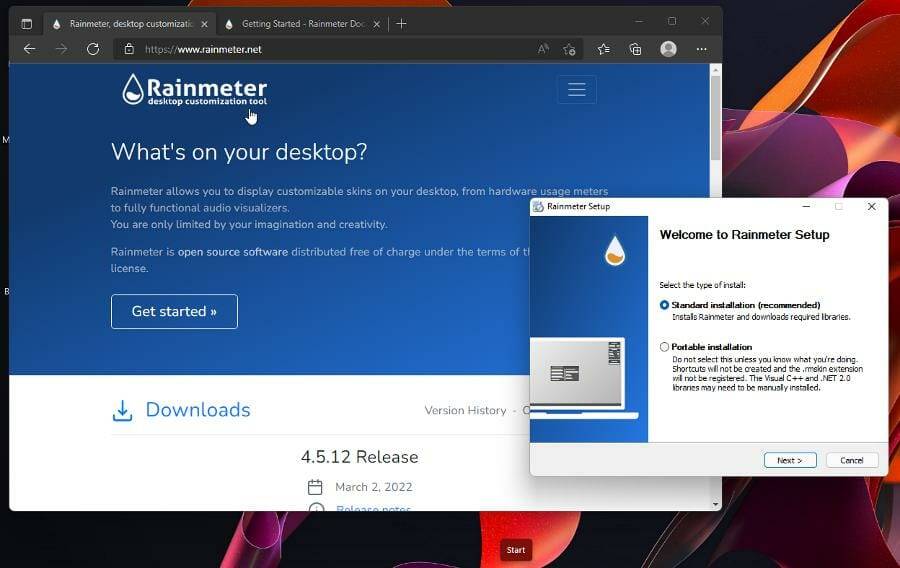Add page to favorites star icon
Screen dimensions: 900x568
coord(569,49)
